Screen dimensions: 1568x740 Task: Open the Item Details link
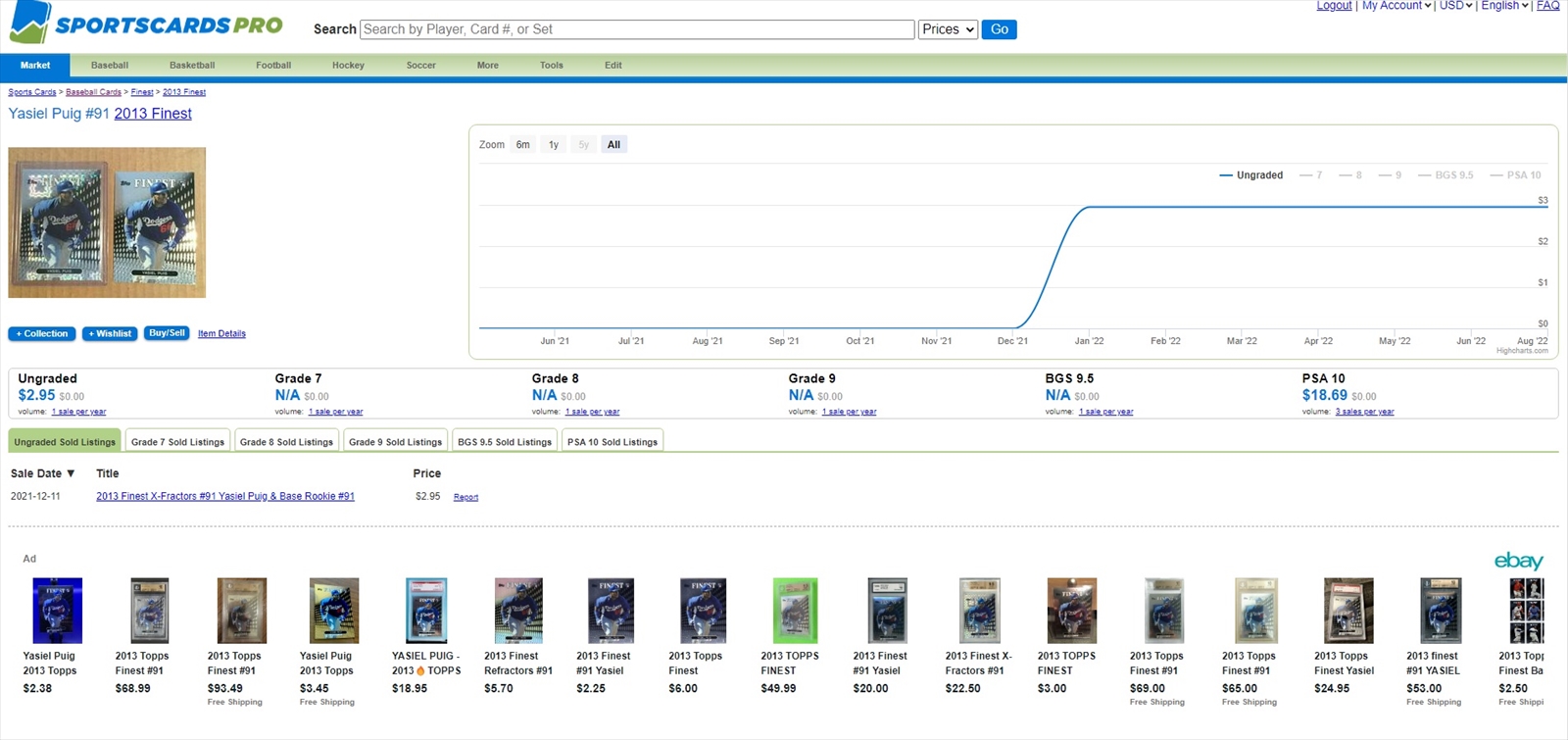(x=221, y=334)
